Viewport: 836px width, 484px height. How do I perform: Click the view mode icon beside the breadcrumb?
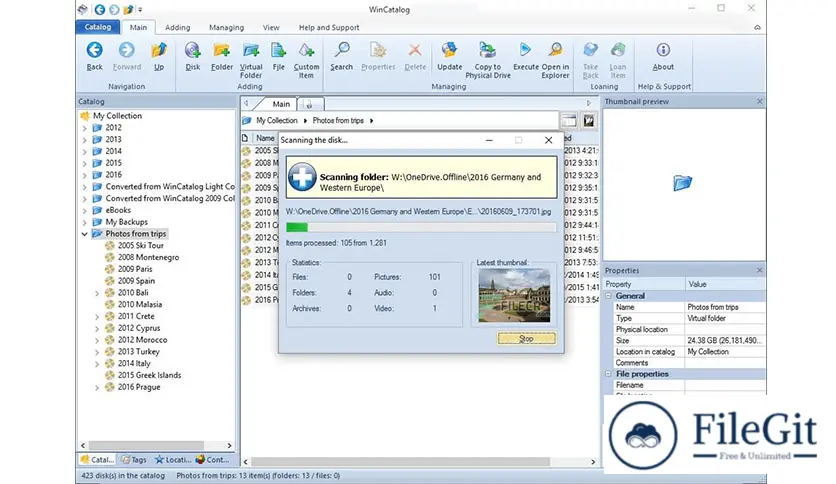coord(568,120)
